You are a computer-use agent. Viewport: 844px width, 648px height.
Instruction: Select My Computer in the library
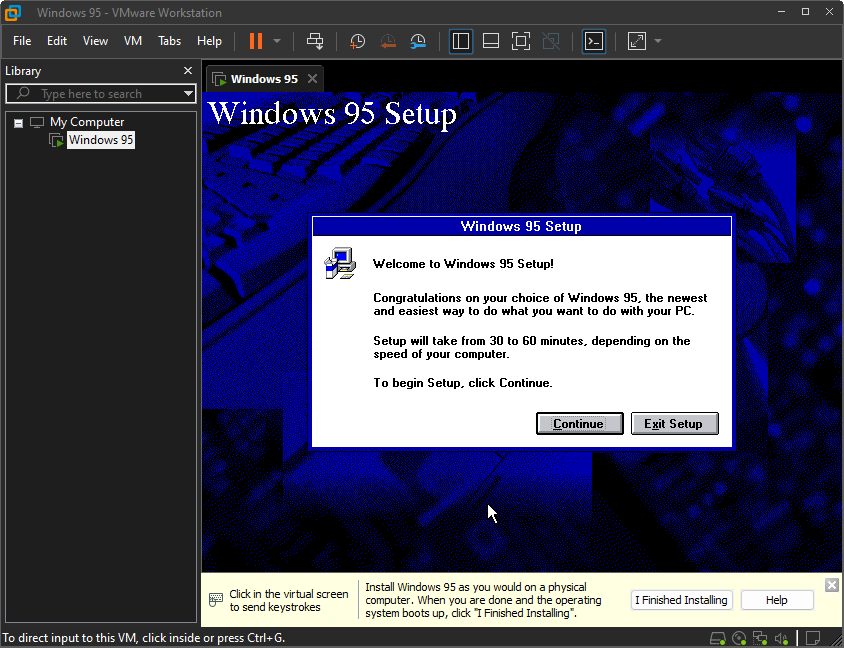[x=87, y=122]
